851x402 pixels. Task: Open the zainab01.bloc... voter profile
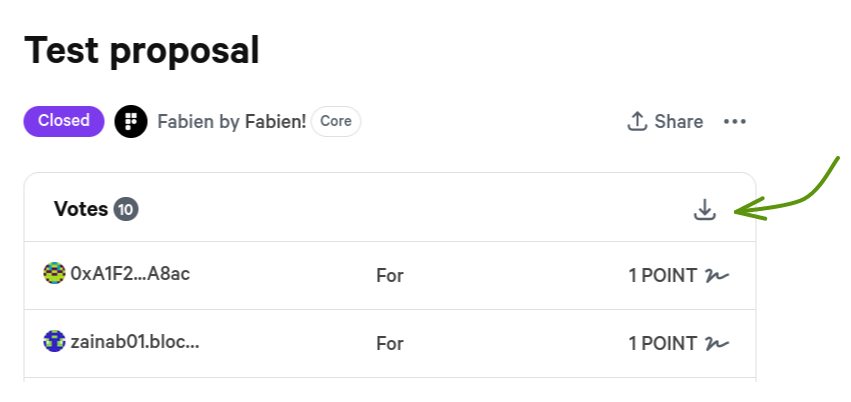coord(135,341)
